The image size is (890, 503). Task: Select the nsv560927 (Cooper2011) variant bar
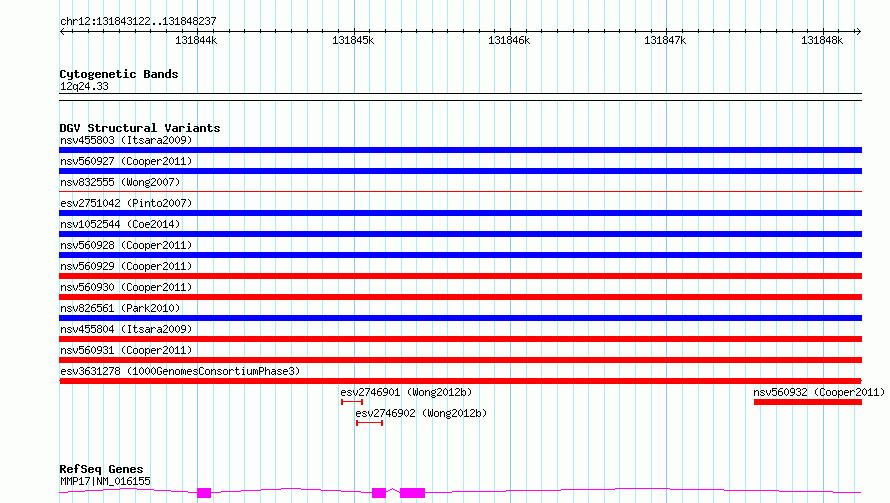tap(460, 171)
